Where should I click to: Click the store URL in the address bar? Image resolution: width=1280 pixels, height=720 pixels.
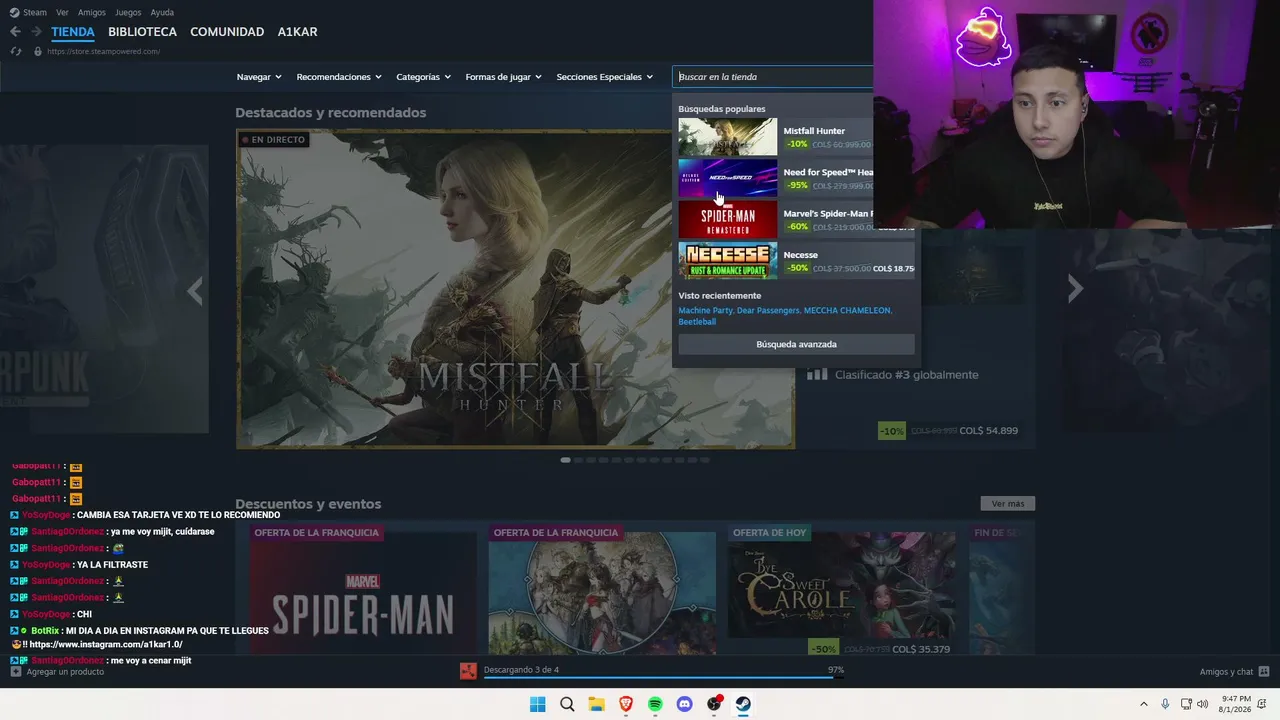tap(103, 51)
